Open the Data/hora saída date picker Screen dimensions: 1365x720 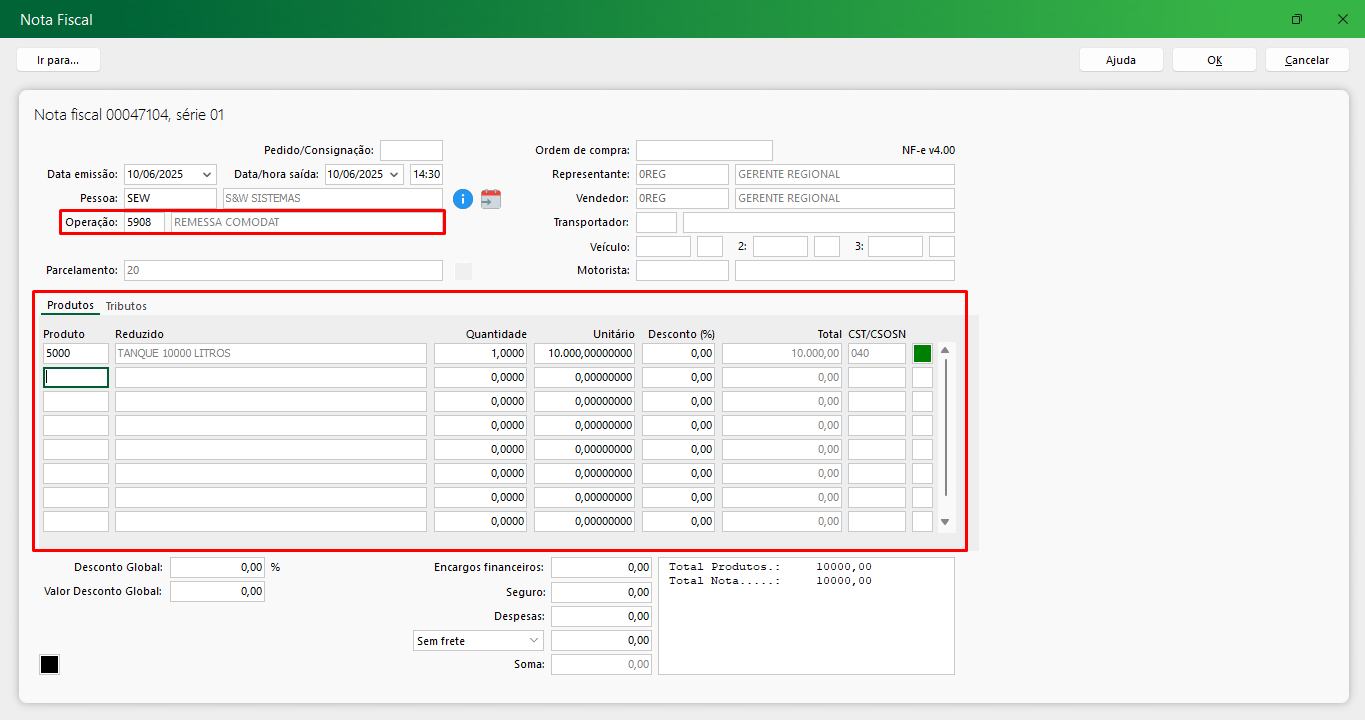394,174
